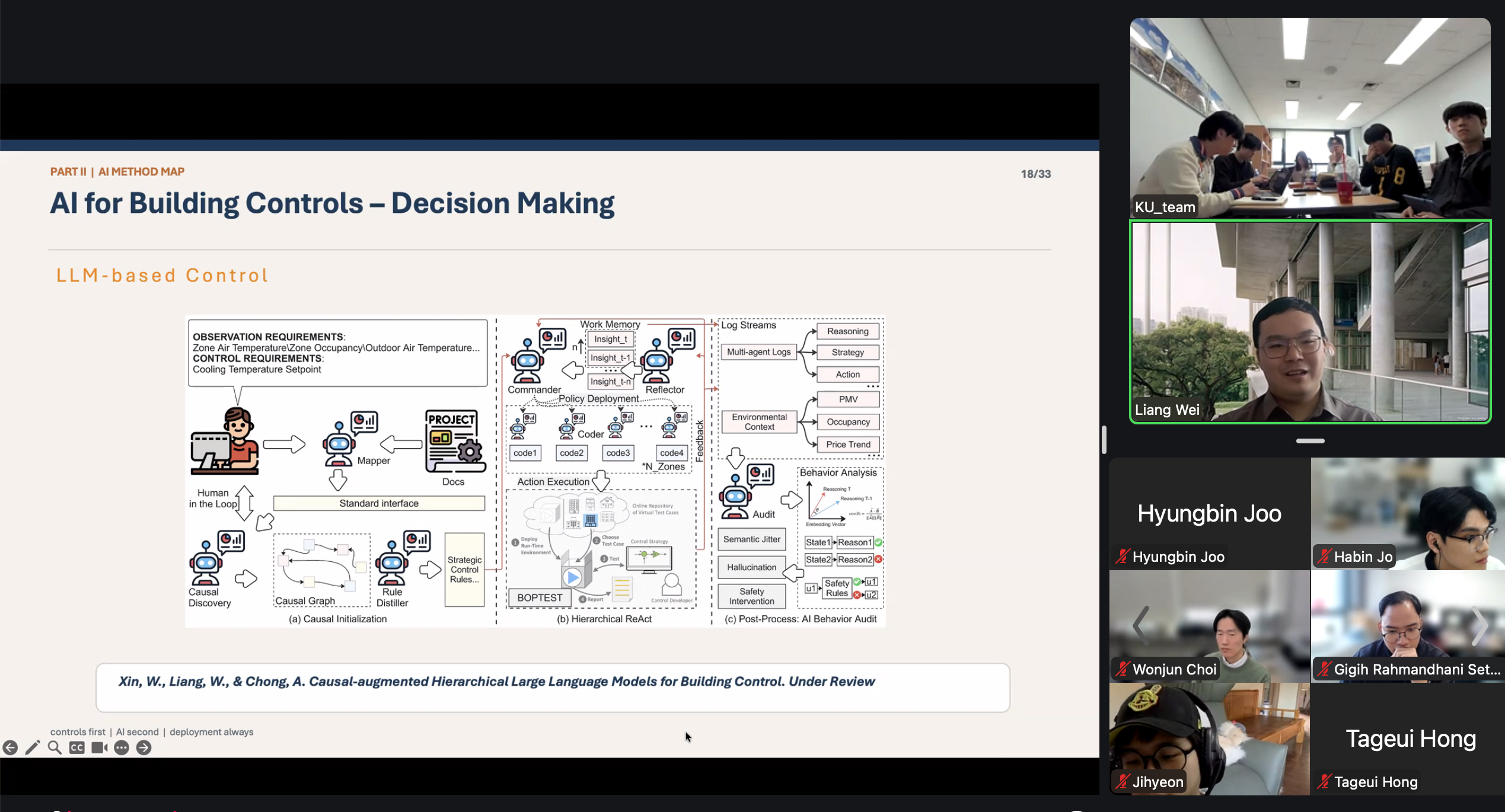
Task: Show previous page of participant gallery
Action: coord(1141,625)
